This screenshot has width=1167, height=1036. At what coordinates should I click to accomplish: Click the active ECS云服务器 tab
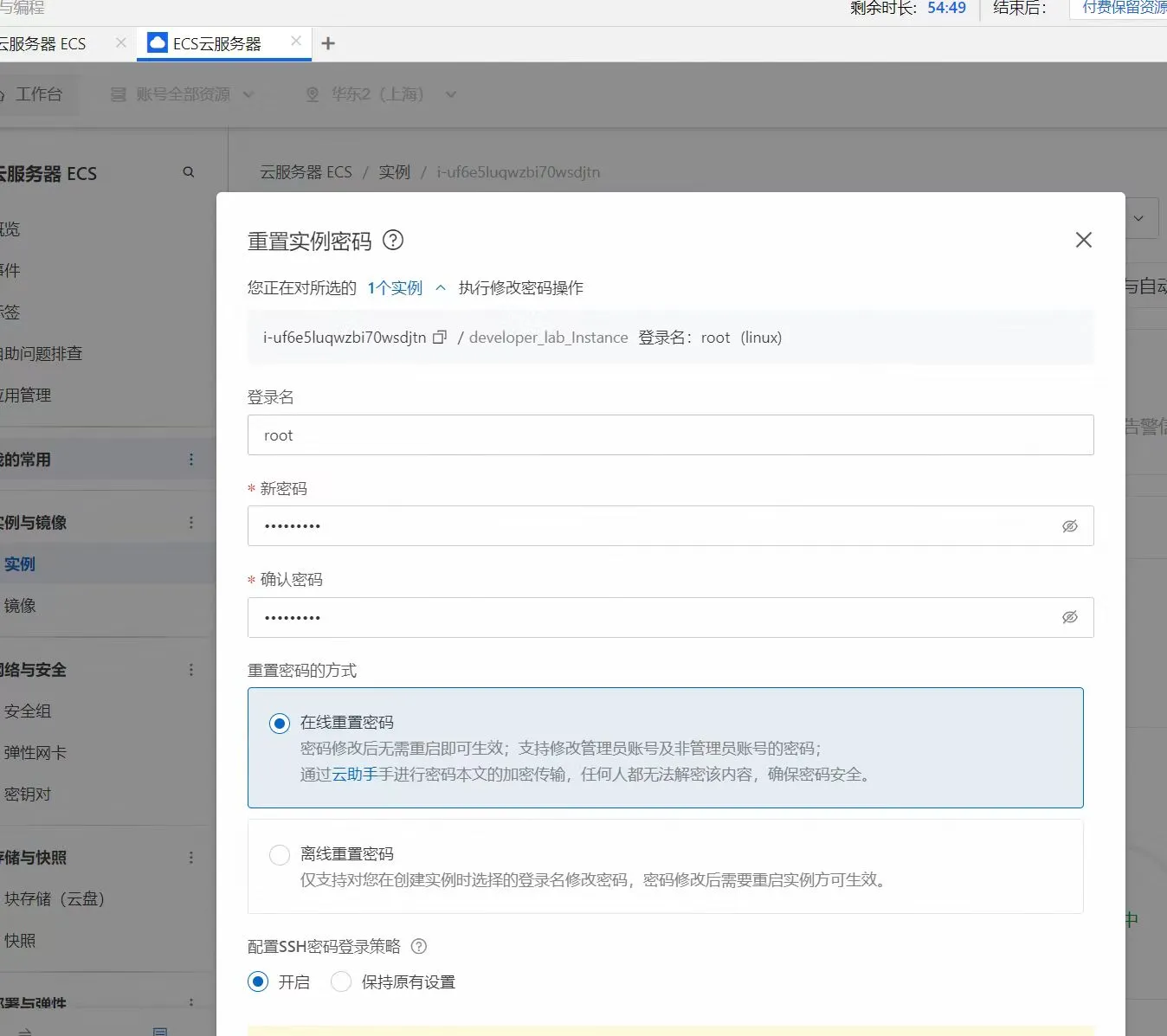224,43
